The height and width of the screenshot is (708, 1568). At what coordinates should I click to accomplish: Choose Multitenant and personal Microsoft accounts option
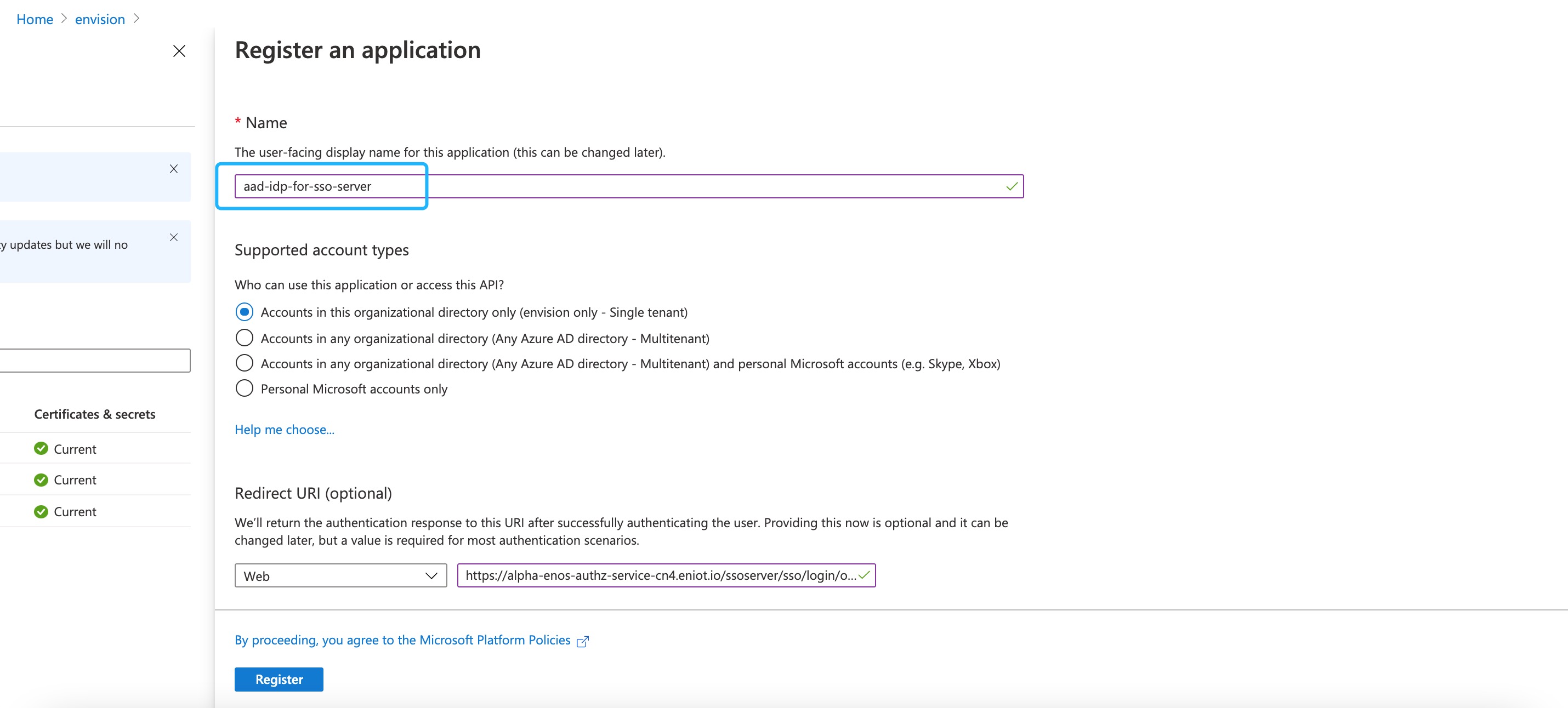click(x=244, y=363)
